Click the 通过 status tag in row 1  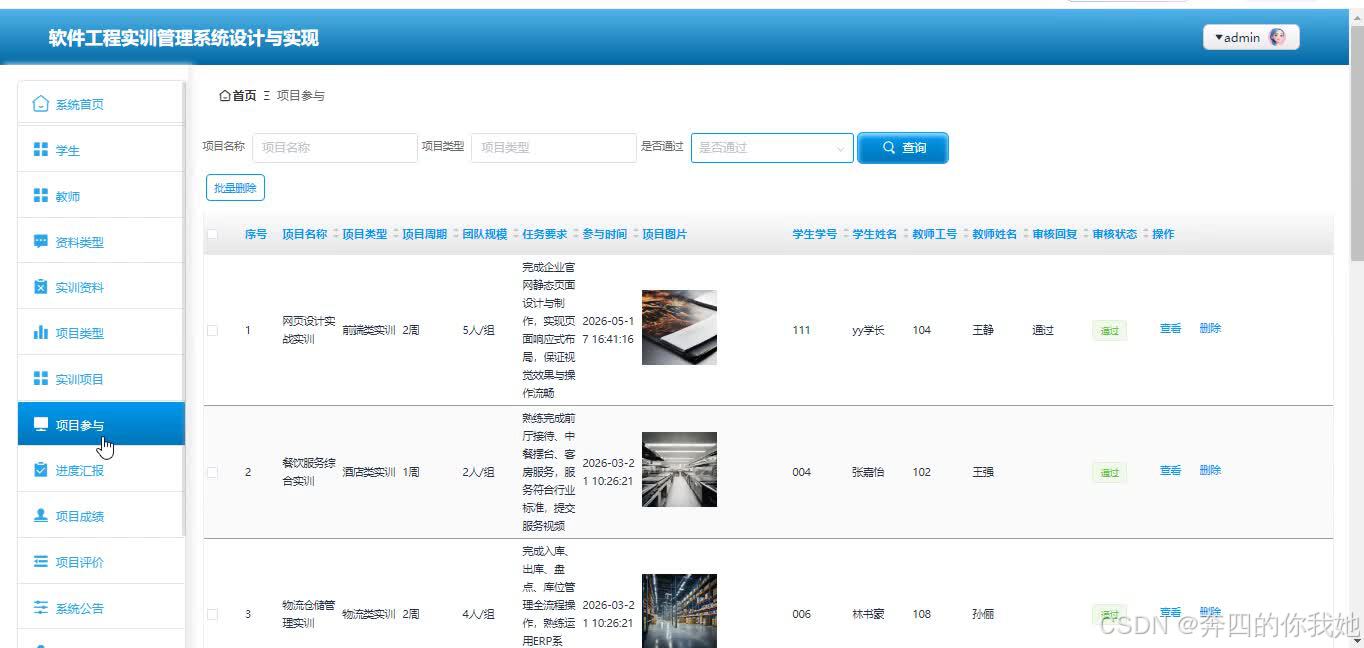[x=1109, y=331]
